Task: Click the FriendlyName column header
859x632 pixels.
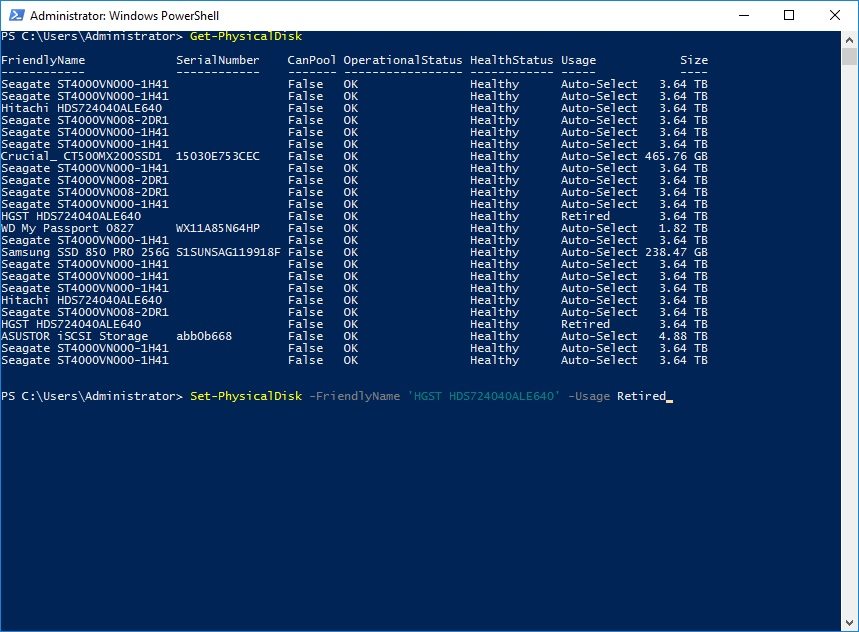Action: [x=43, y=60]
